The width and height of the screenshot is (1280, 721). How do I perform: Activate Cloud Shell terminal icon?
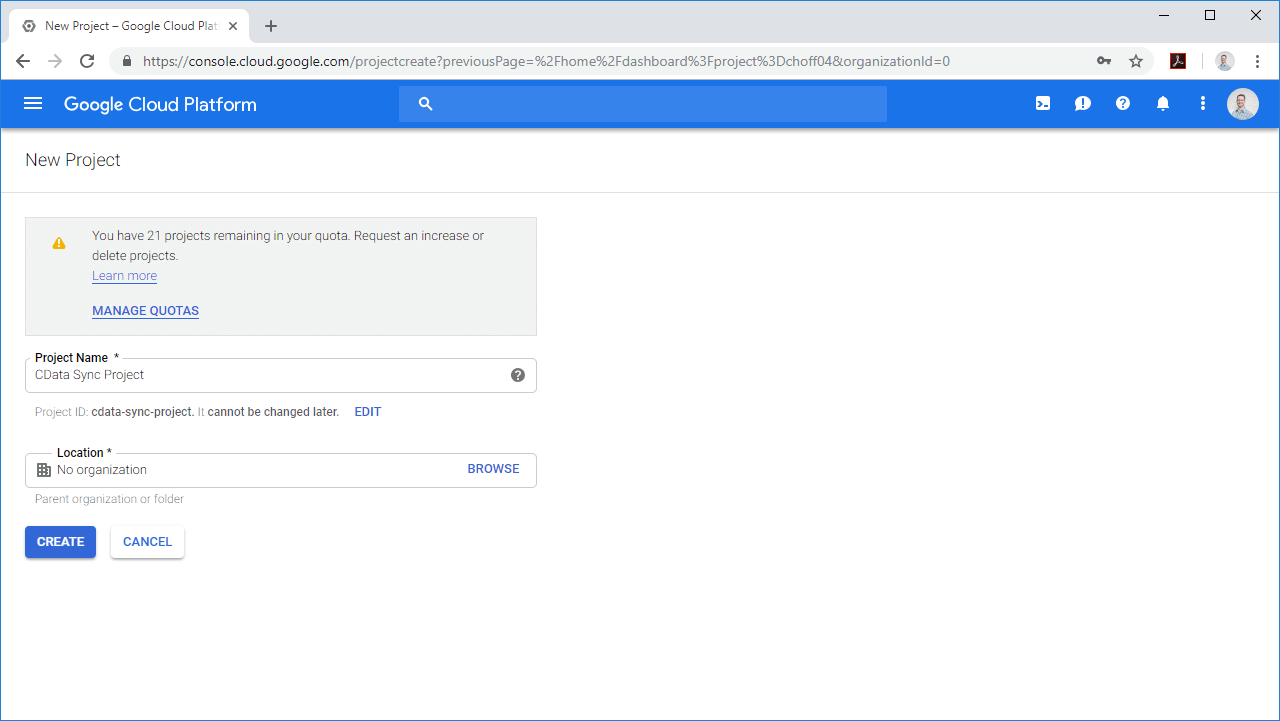click(x=1043, y=104)
